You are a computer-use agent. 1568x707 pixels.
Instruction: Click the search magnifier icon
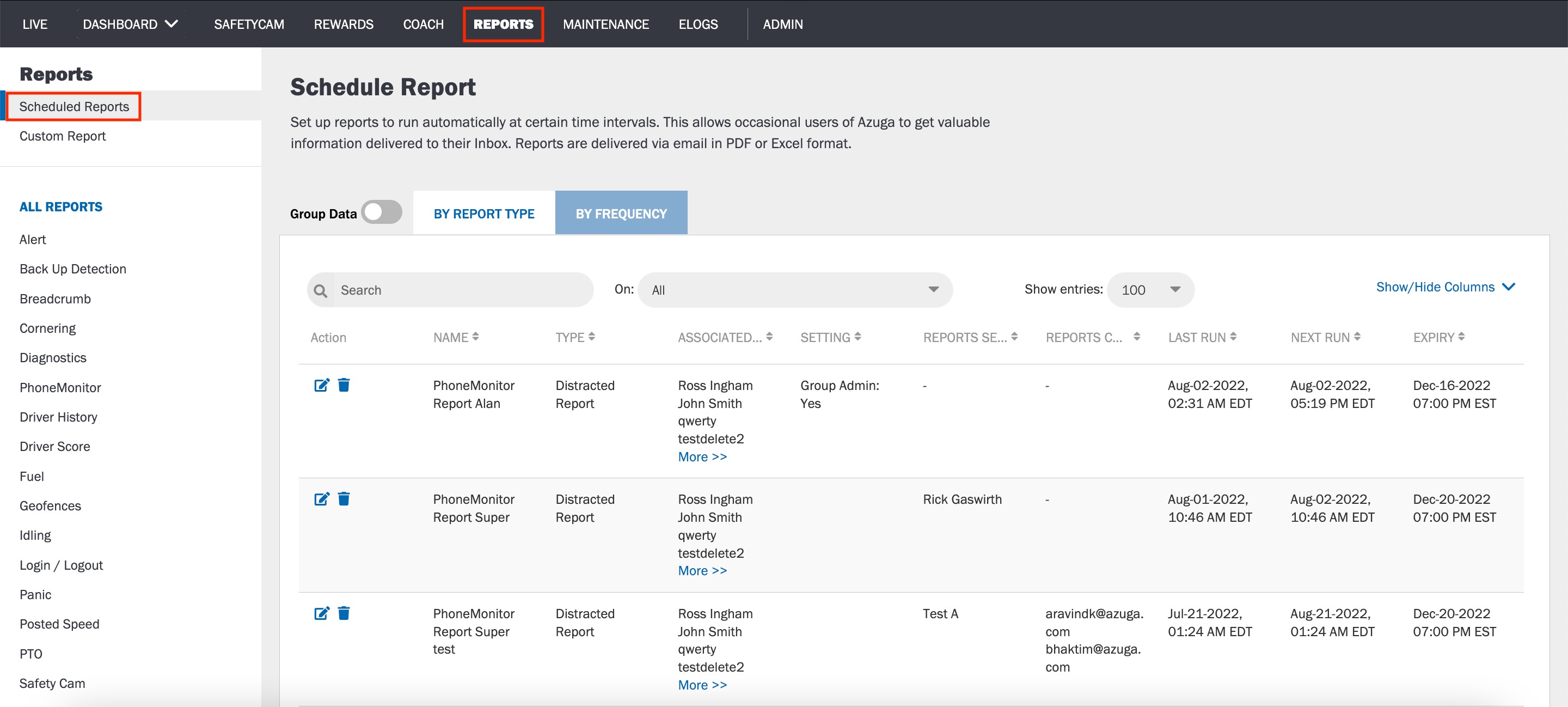click(x=321, y=290)
